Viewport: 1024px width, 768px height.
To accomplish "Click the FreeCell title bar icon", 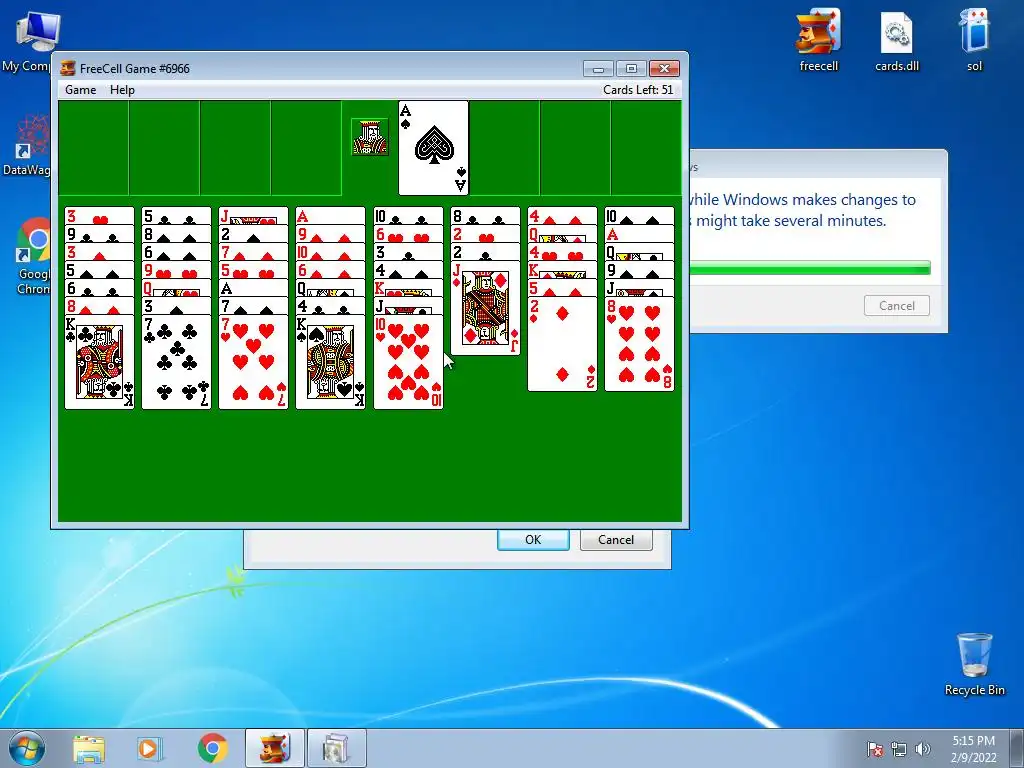I will pyautogui.click(x=67, y=68).
